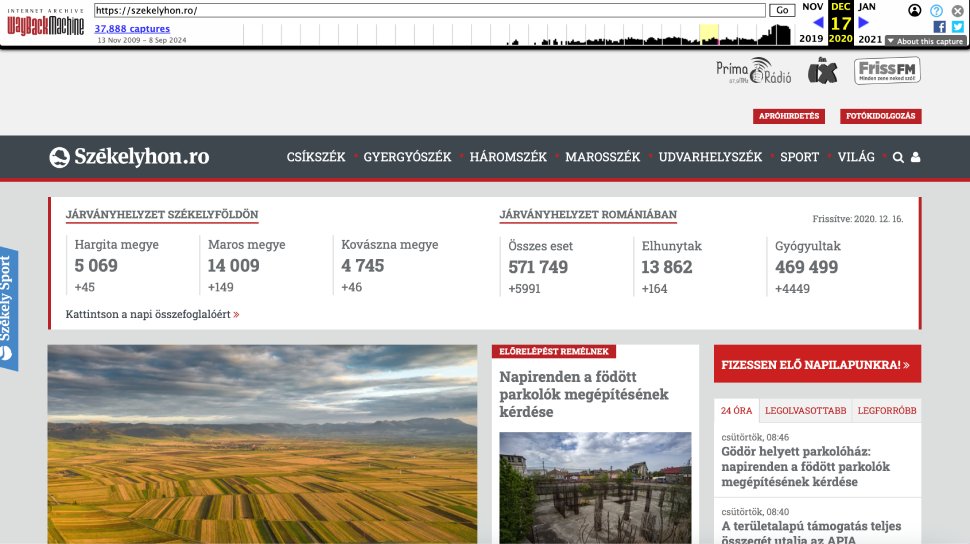Click the Wayback Machine logo

pos(46,24)
